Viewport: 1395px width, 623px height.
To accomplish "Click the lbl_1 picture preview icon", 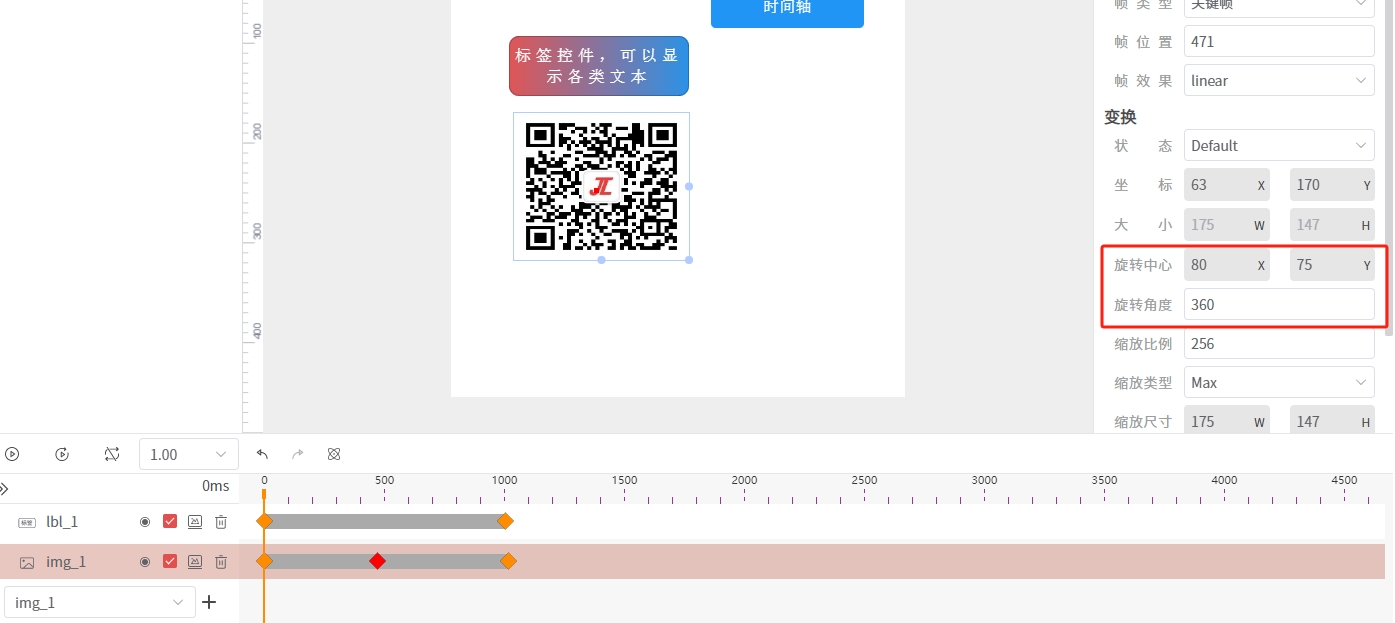I will [195, 521].
